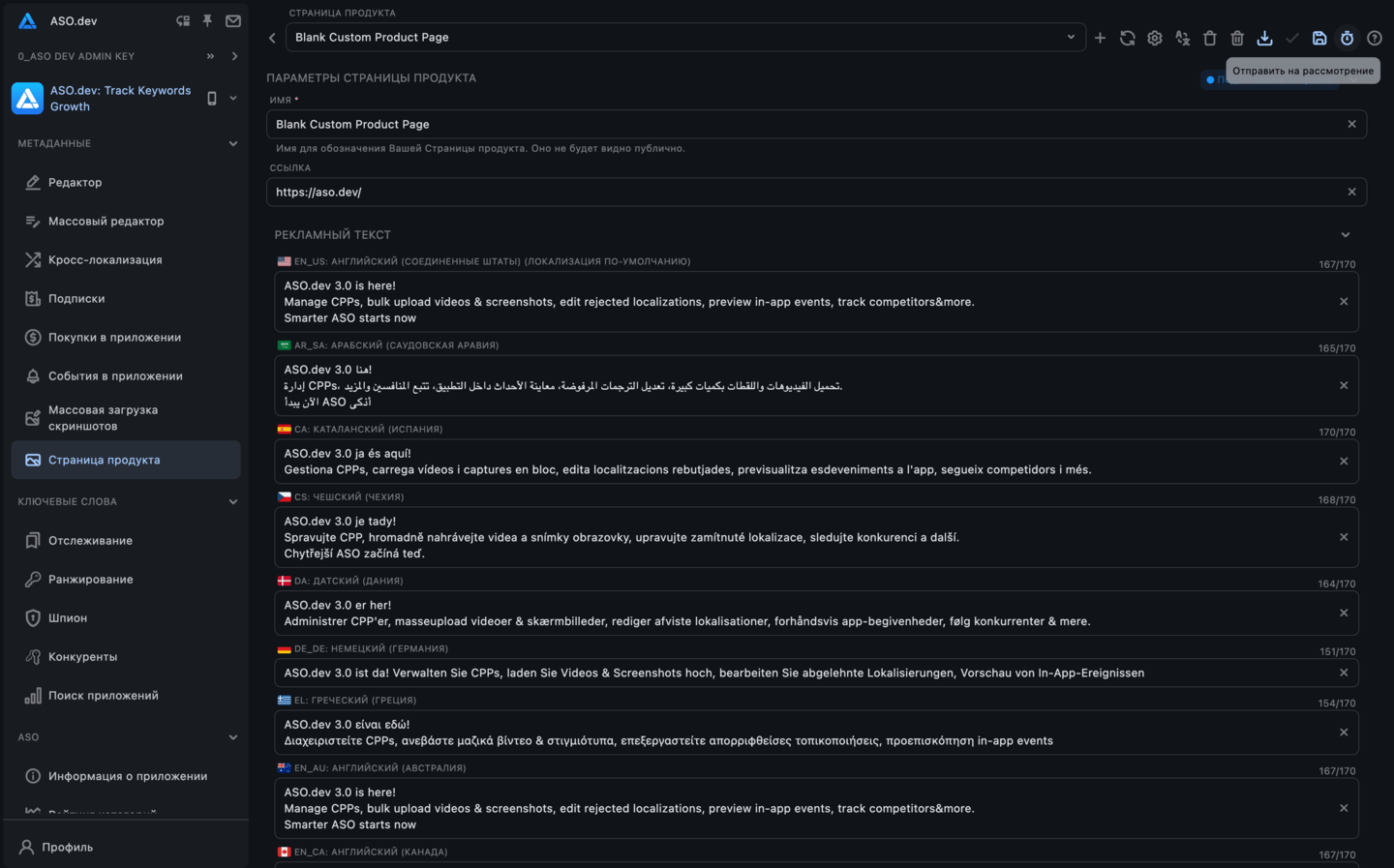Viewport: 1394px width, 868px height.
Task: Select the auto-translate icon in the toolbar
Action: [x=1182, y=38]
